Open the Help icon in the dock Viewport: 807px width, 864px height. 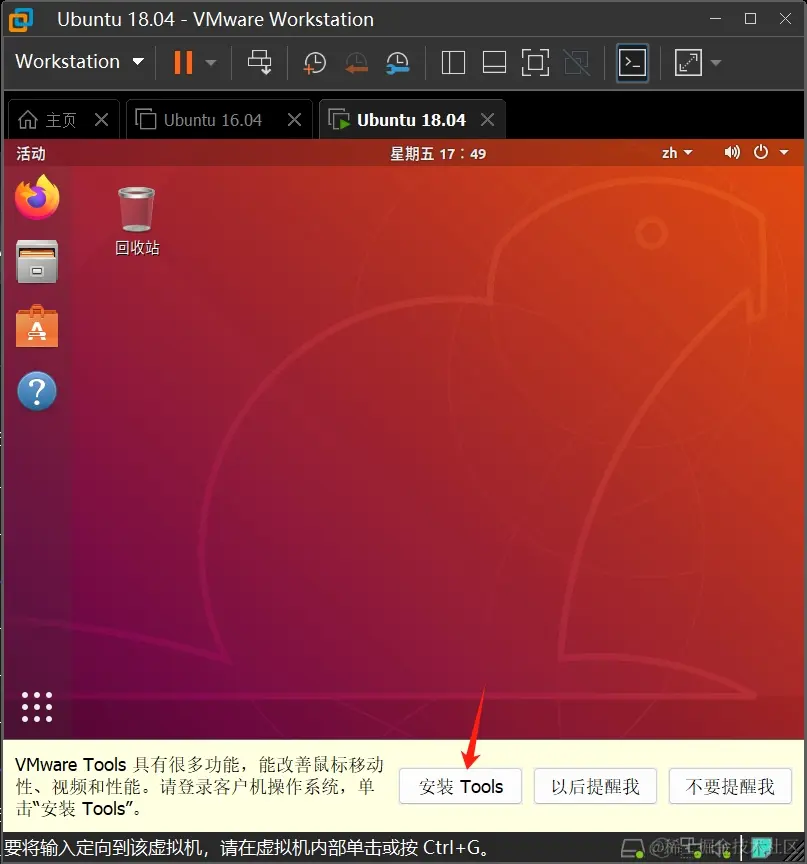[37, 391]
